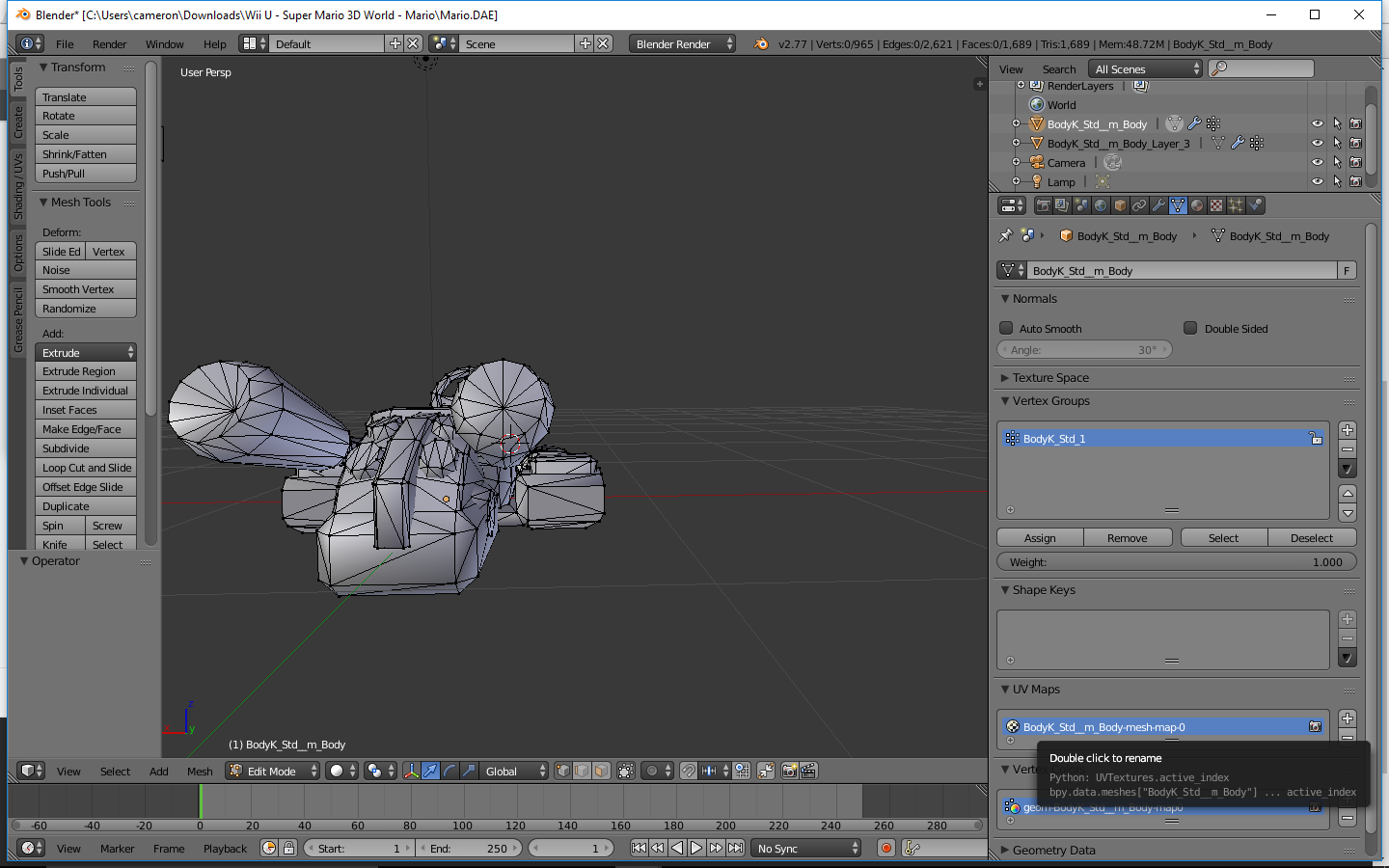The height and width of the screenshot is (868, 1389).
Task: Toggle snap magnet during transform
Action: click(x=688, y=771)
